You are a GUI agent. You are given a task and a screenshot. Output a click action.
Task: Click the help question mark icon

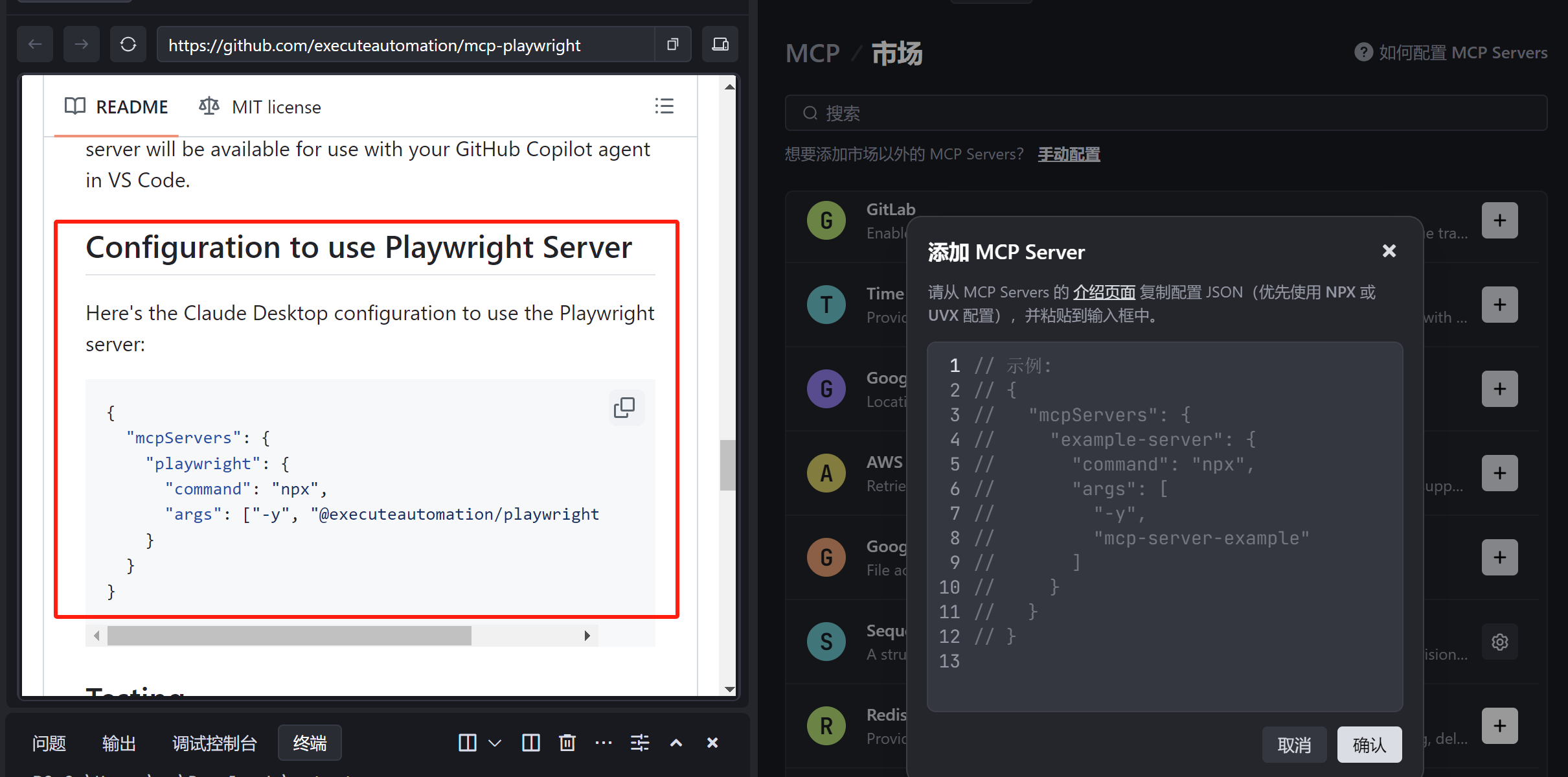pos(1363,52)
